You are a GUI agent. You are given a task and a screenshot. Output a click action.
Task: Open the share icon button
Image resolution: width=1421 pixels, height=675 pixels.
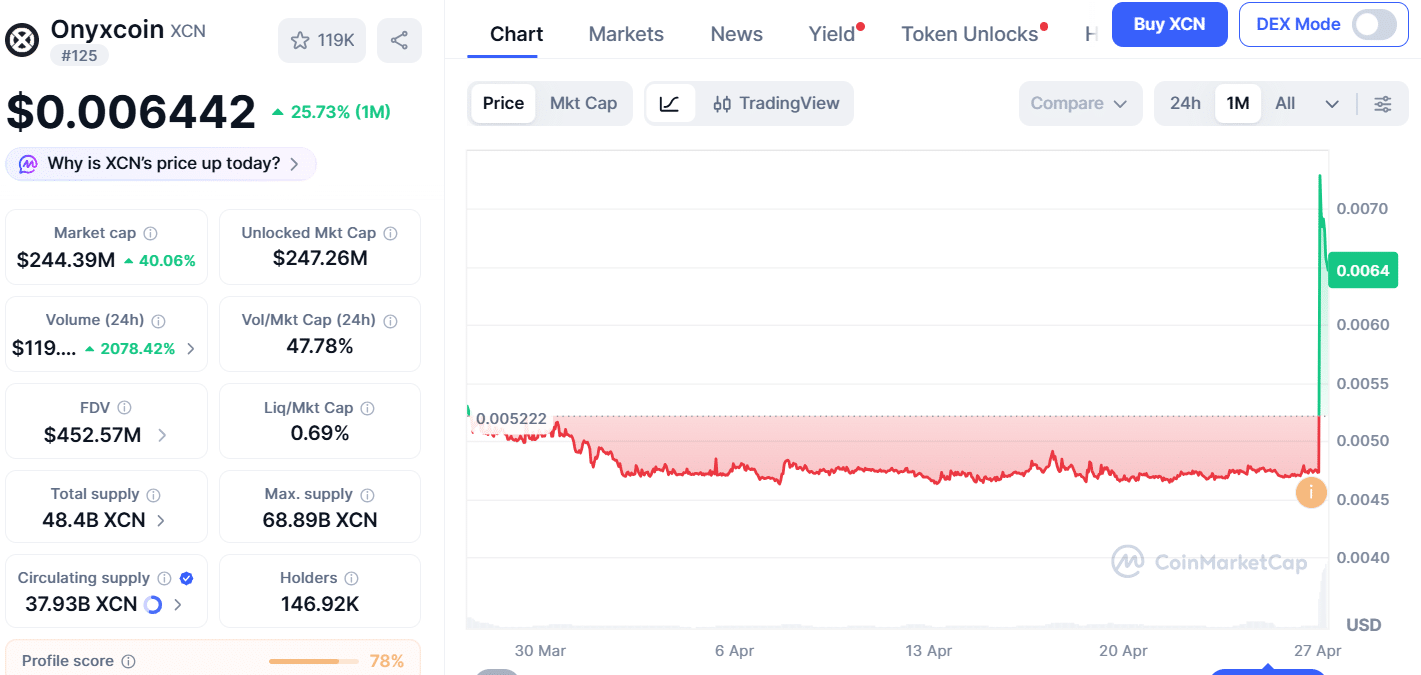point(399,40)
